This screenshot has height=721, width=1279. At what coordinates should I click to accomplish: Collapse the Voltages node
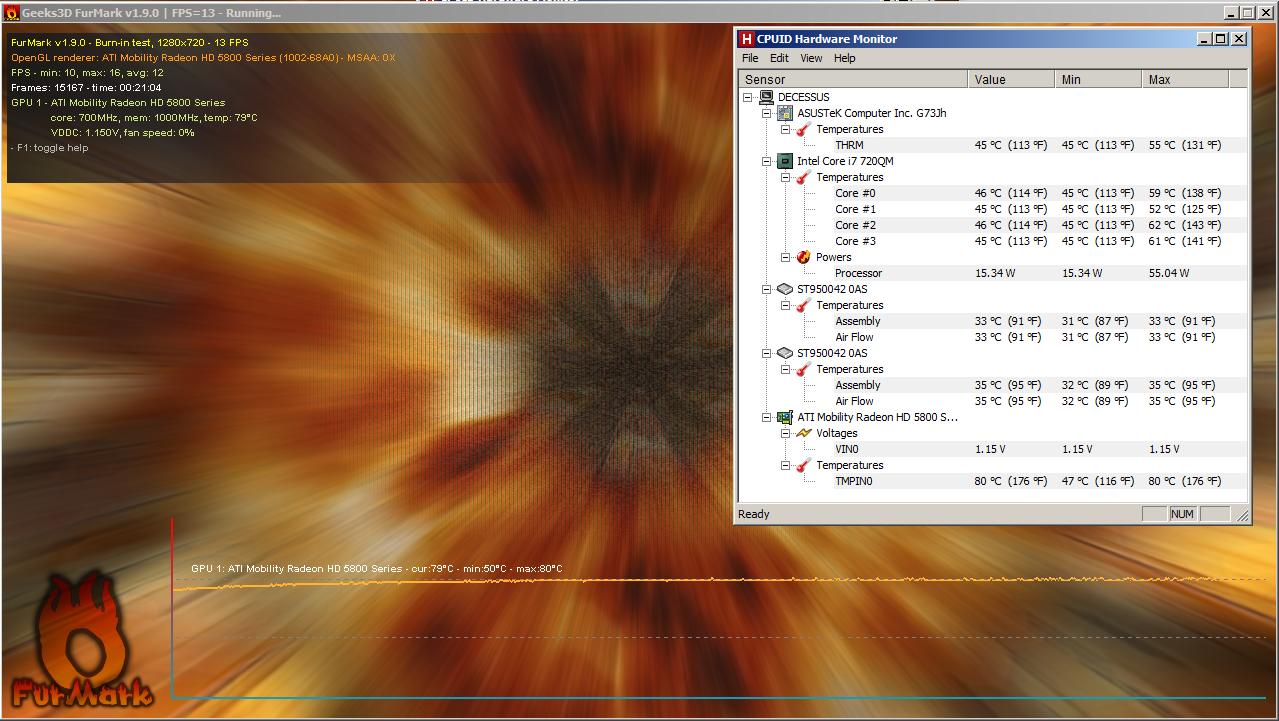tap(786, 433)
